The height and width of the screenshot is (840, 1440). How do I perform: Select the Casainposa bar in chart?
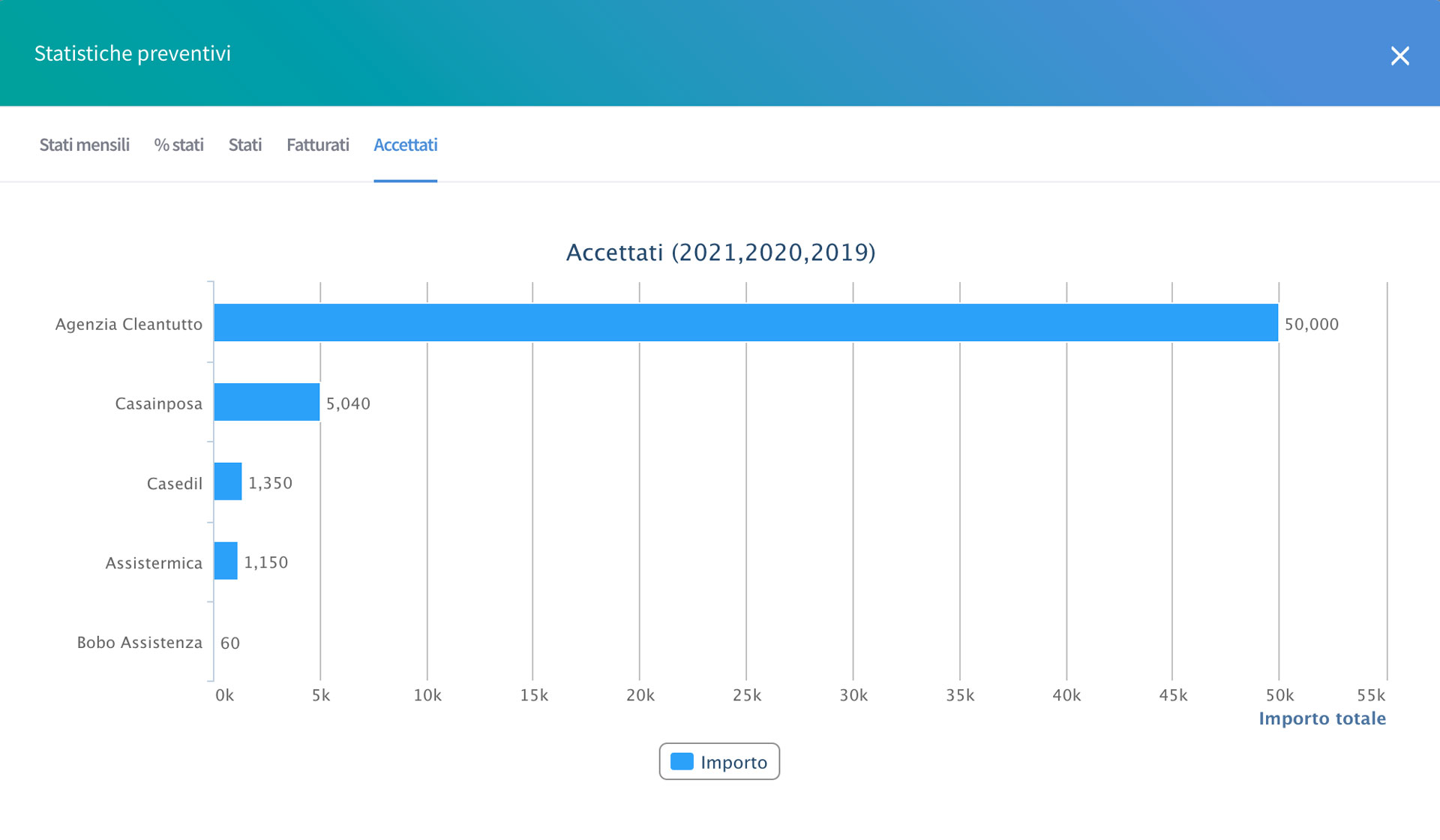[267, 402]
